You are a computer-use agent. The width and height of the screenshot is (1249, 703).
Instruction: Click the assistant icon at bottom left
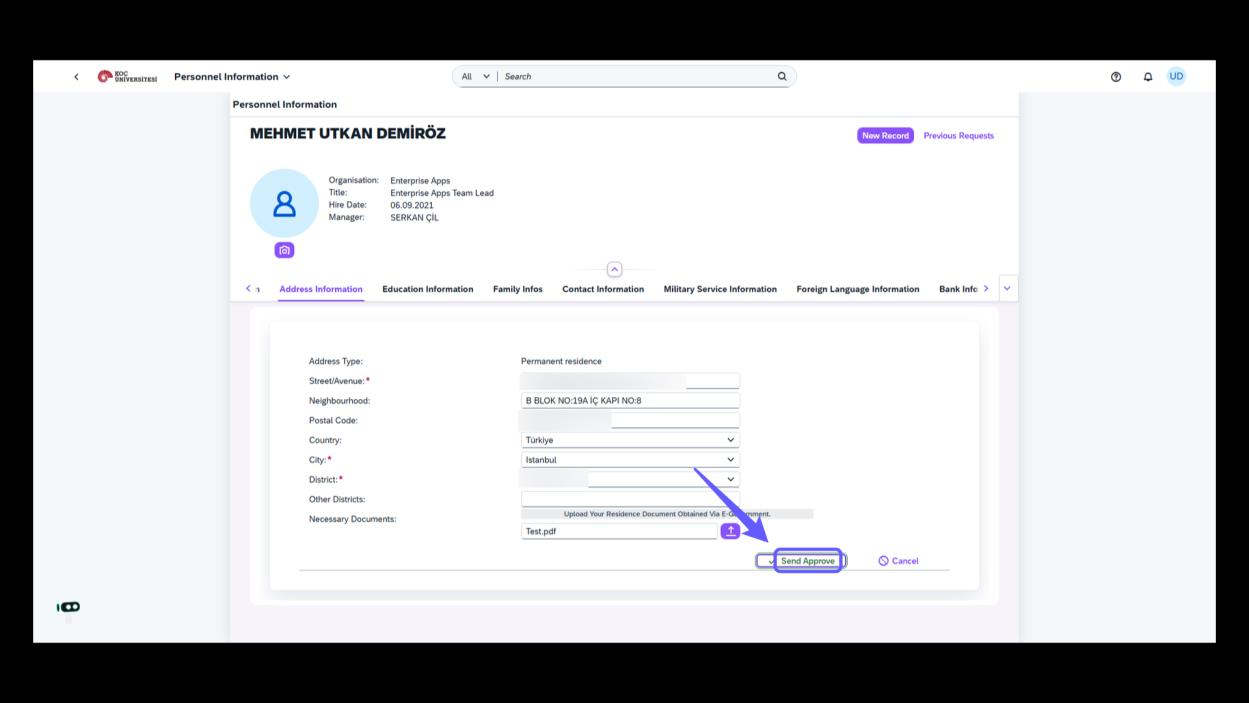[x=69, y=607]
